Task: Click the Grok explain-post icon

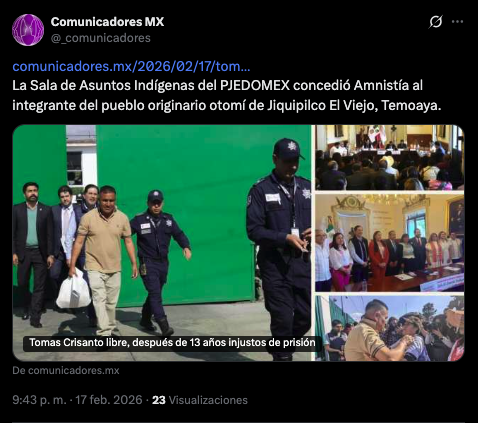Action: [435, 22]
